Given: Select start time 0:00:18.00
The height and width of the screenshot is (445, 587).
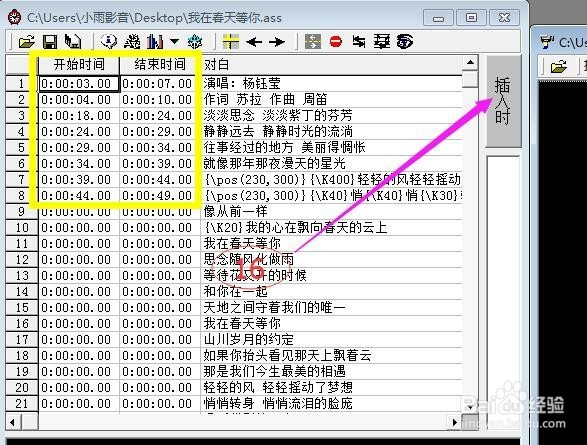Looking at the screenshot, I should (79, 116).
